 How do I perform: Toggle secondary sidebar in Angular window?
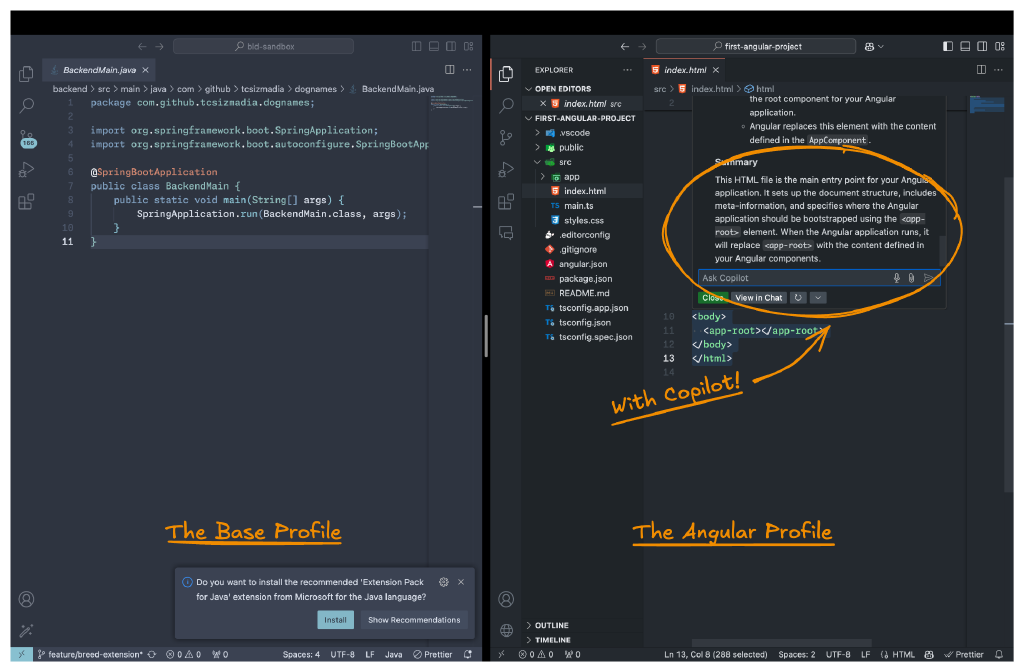(979, 46)
